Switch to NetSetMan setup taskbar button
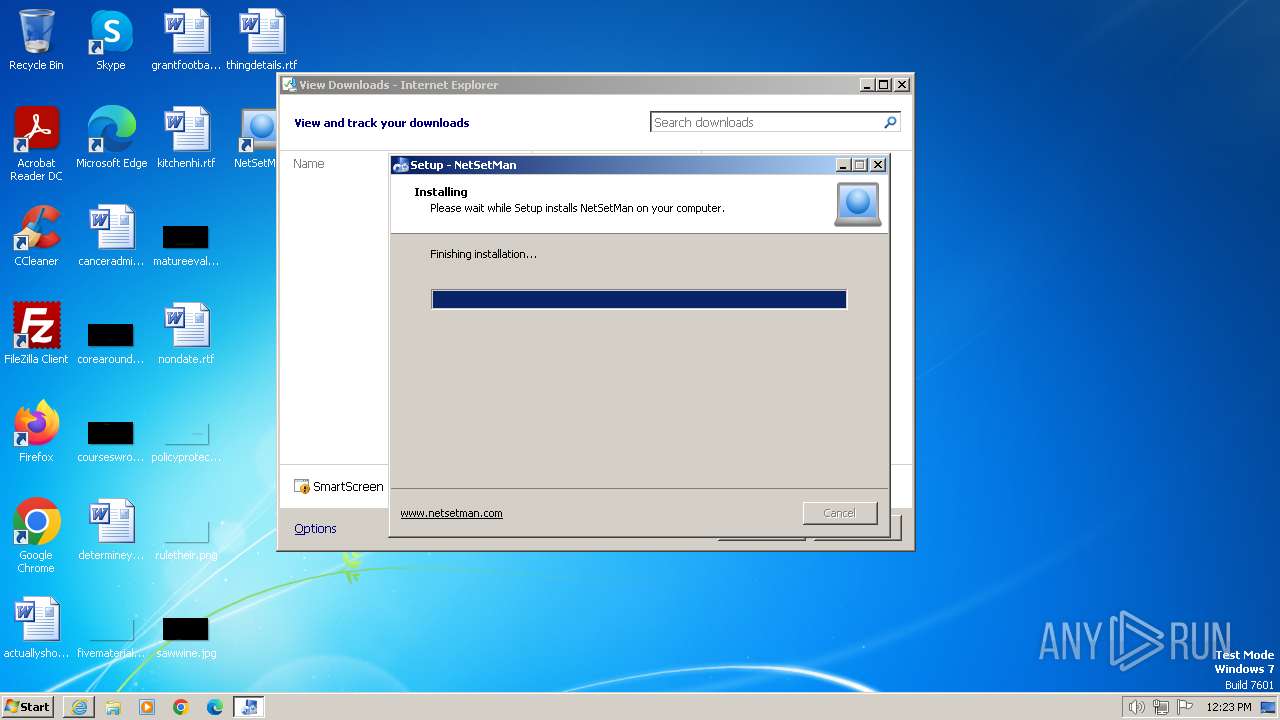This screenshot has width=1280, height=720. 249,707
